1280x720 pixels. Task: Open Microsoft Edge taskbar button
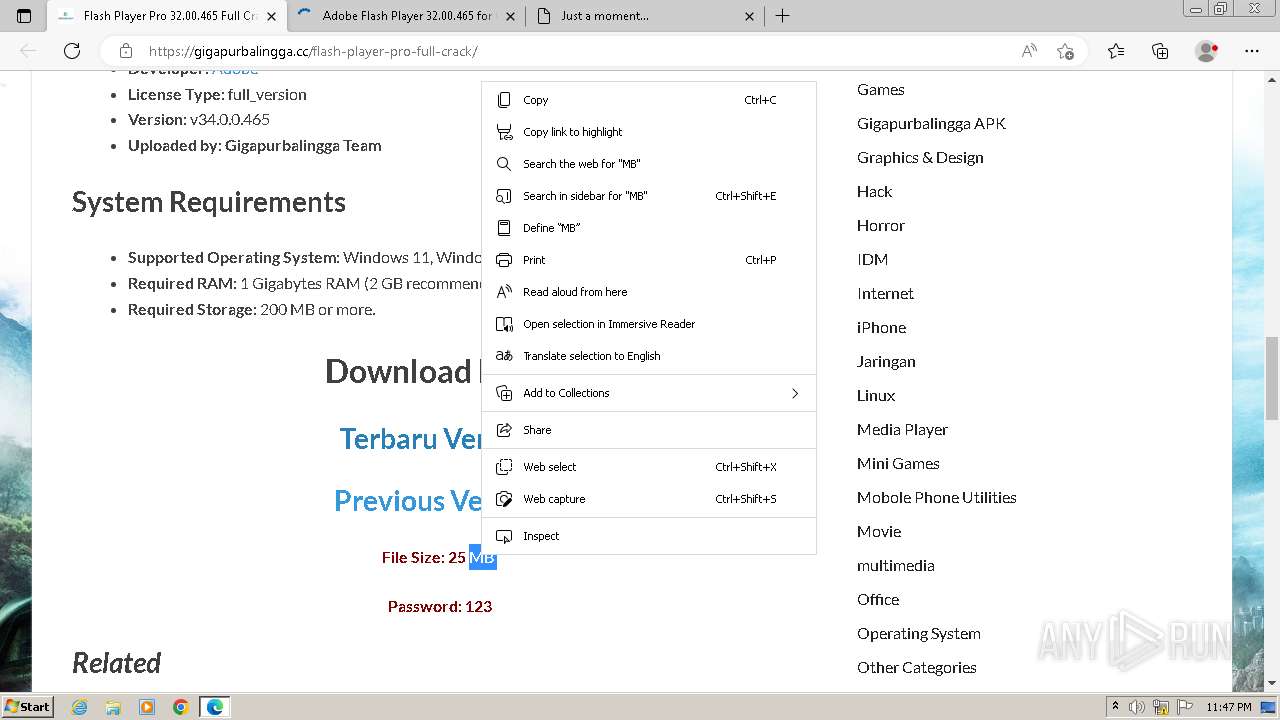[x=215, y=707]
